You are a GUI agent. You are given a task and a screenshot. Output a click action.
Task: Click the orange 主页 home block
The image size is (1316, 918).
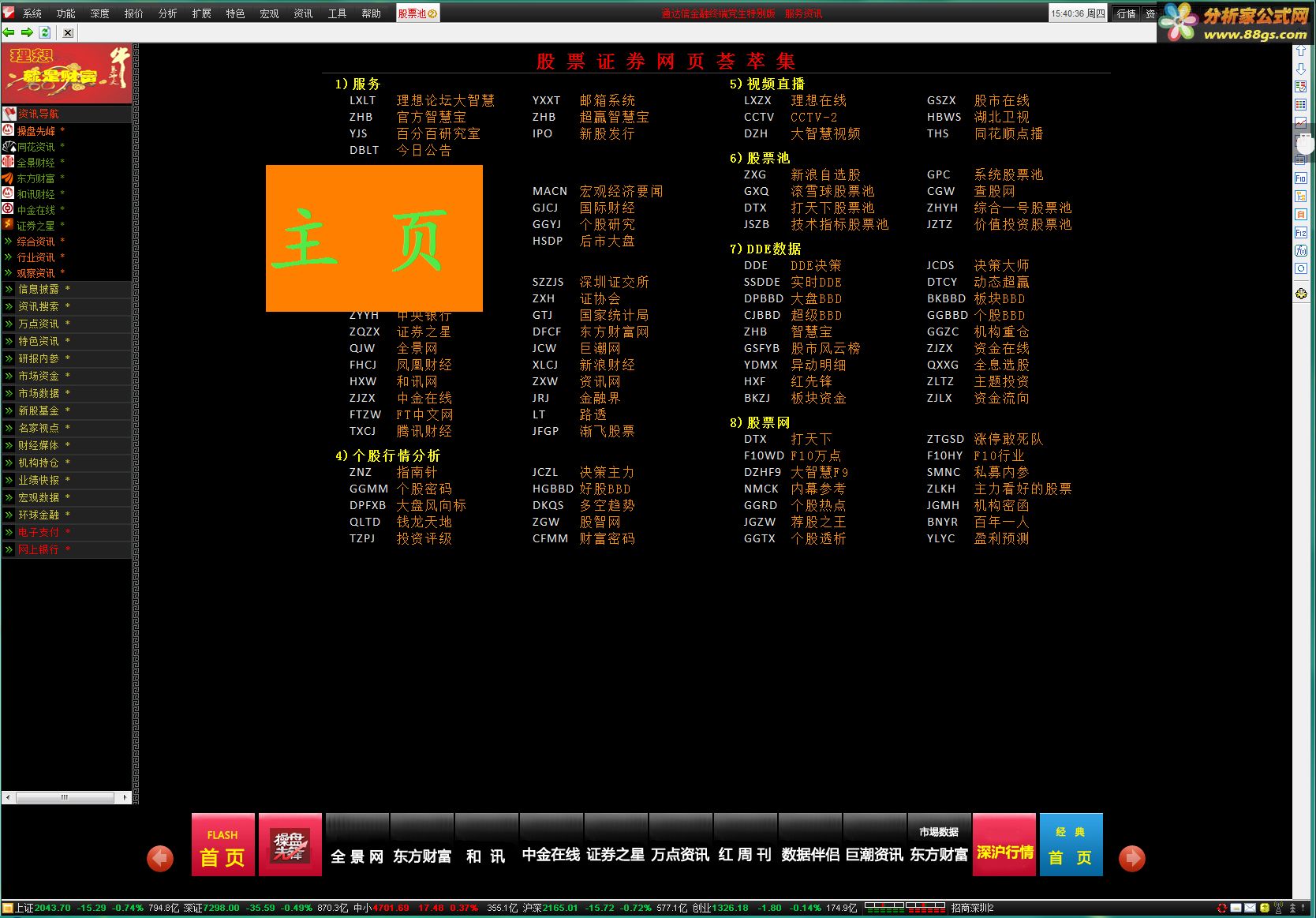coord(374,238)
